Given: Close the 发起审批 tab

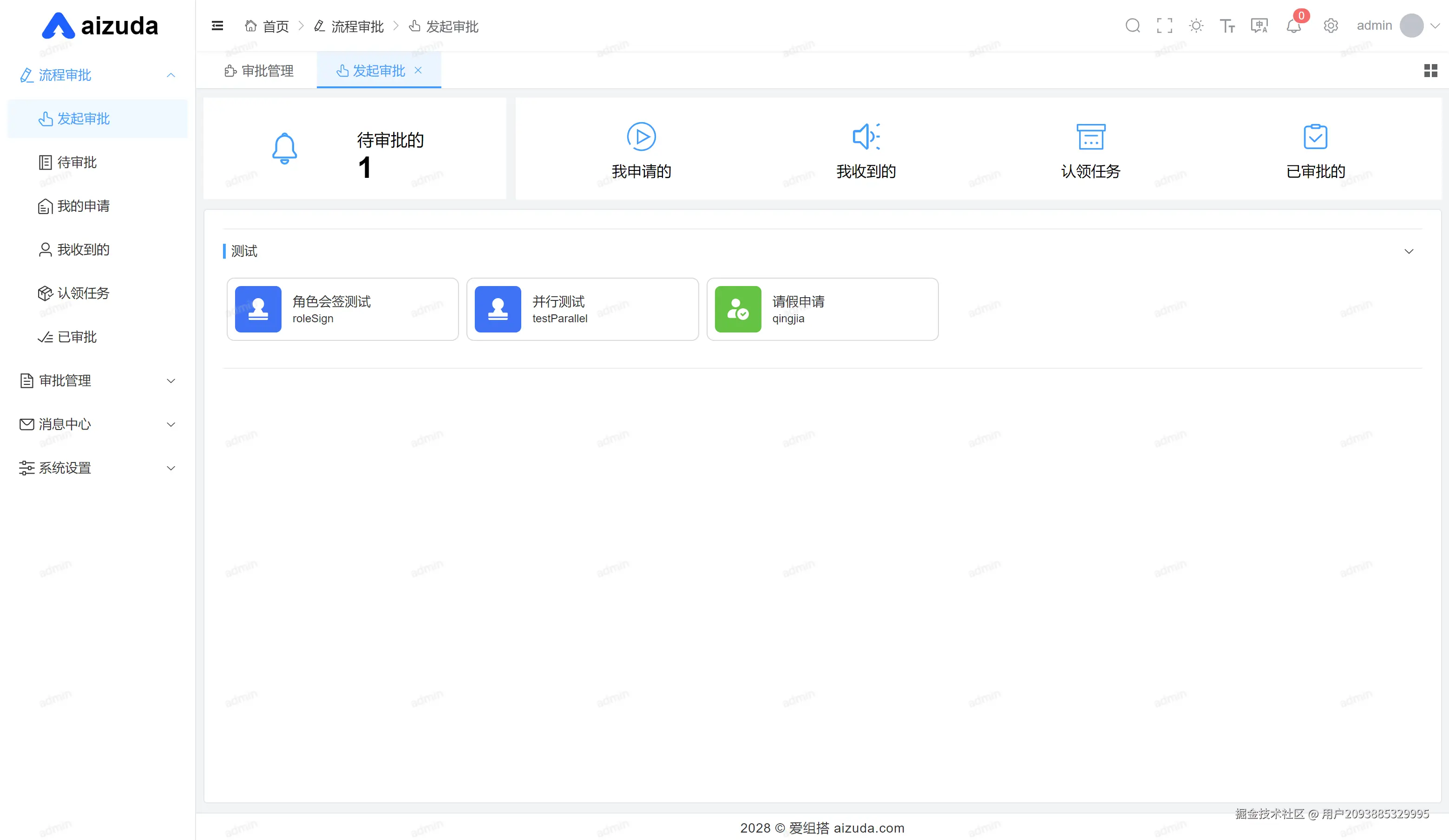Looking at the screenshot, I should click(x=418, y=70).
